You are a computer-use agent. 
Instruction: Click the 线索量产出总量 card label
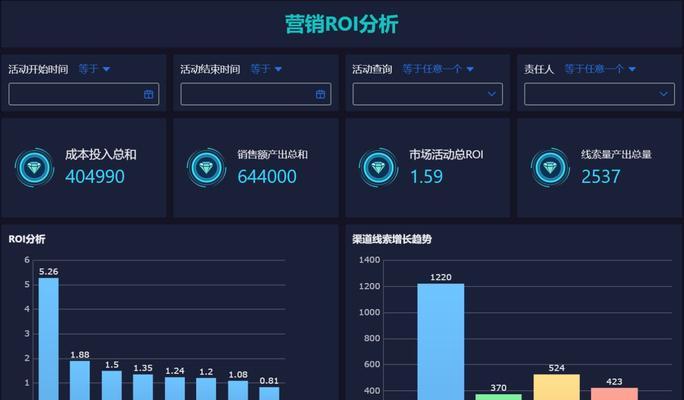(616, 154)
